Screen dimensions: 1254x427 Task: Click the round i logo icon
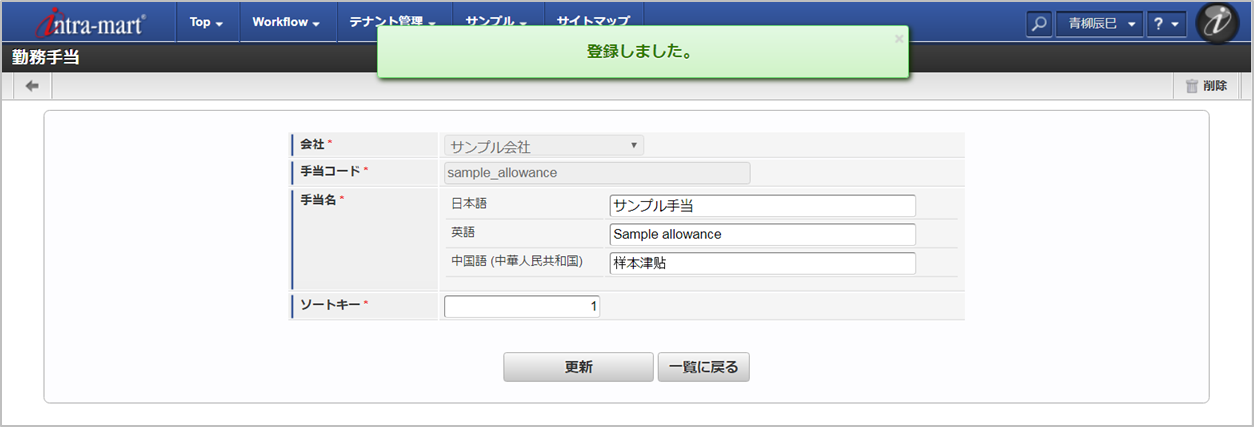pyautogui.click(x=1218, y=23)
